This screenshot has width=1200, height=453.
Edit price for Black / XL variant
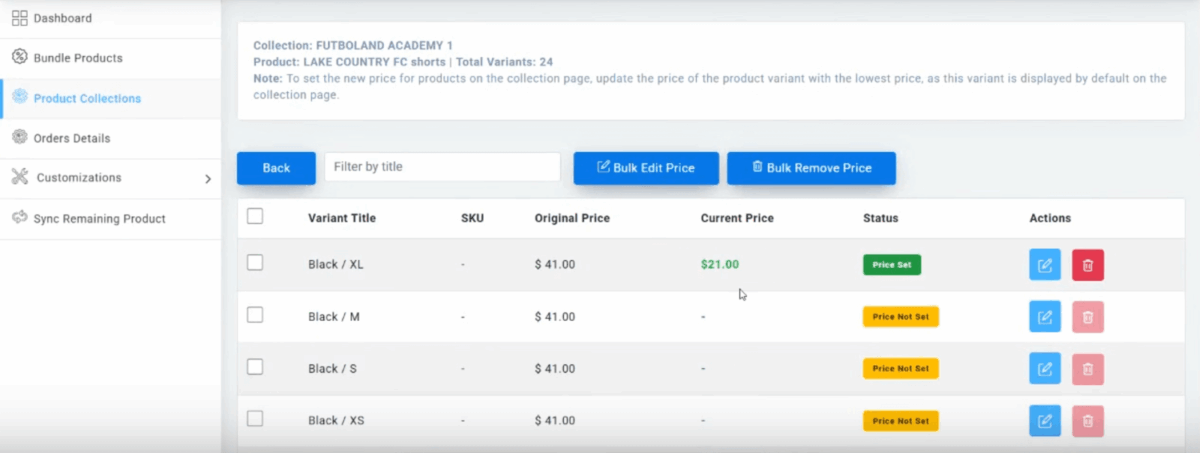(x=1045, y=265)
